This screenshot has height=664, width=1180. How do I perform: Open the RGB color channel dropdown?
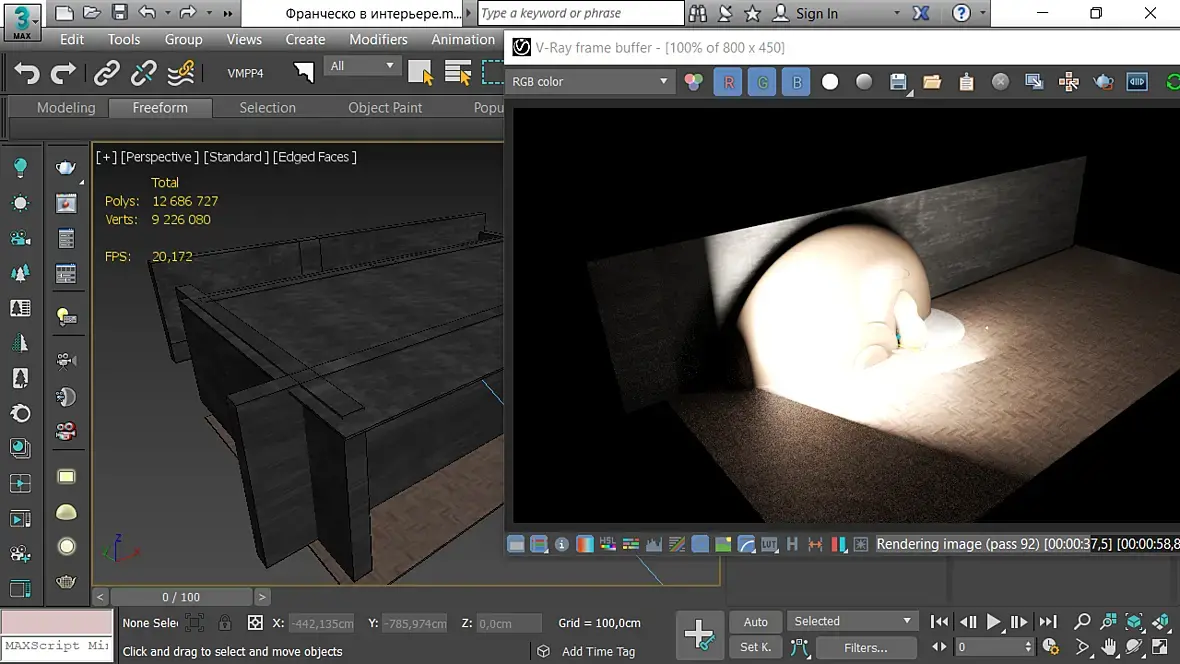click(x=590, y=82)
